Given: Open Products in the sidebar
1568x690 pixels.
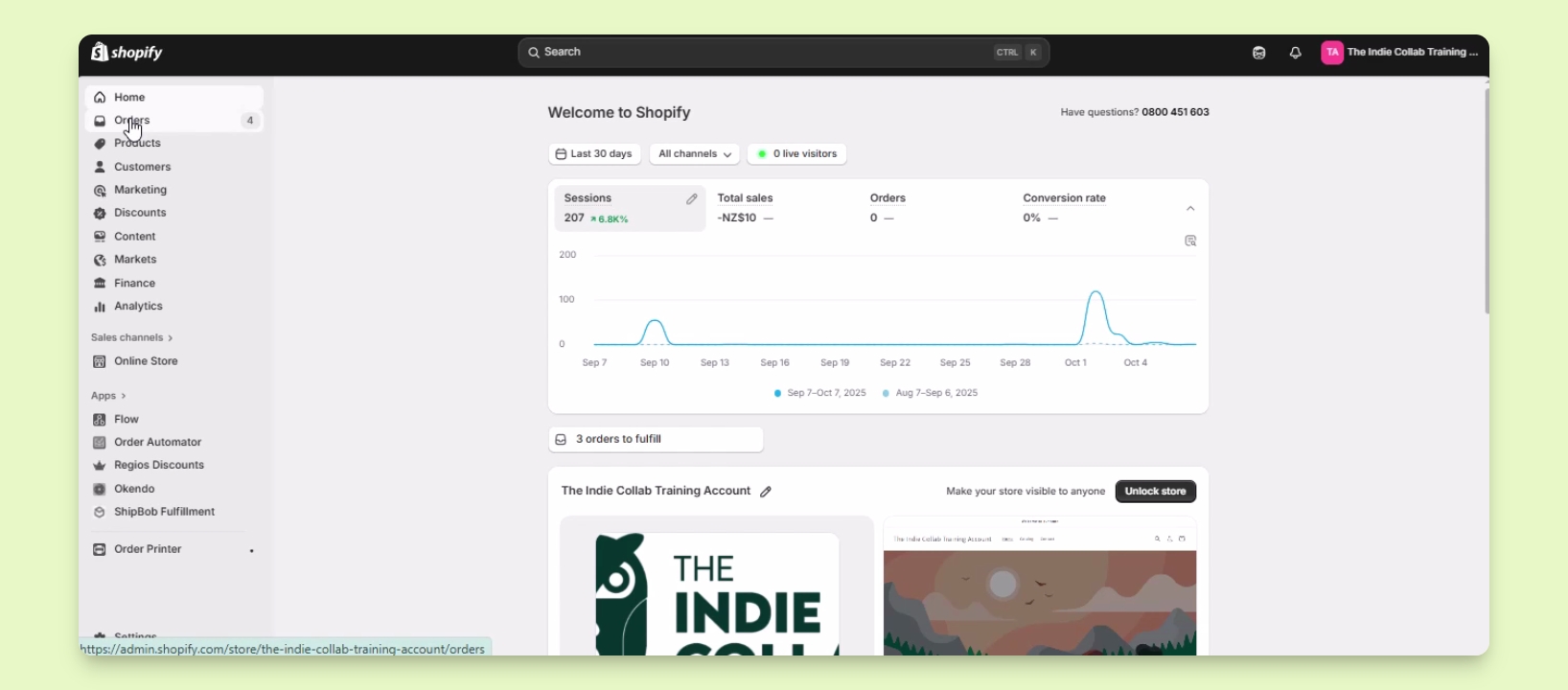Looking at the screenshot, I should click(173, 144).
